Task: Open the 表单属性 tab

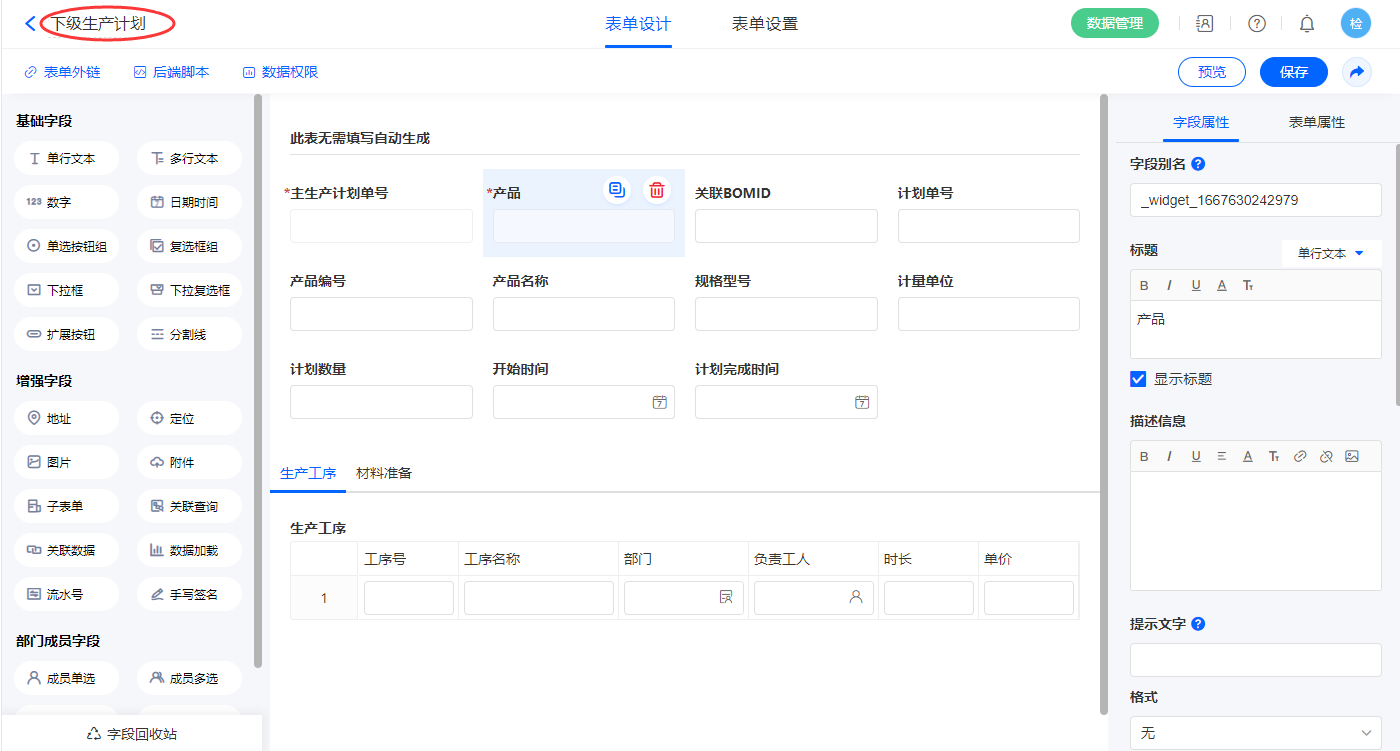Action: [x=1317, y=122]
